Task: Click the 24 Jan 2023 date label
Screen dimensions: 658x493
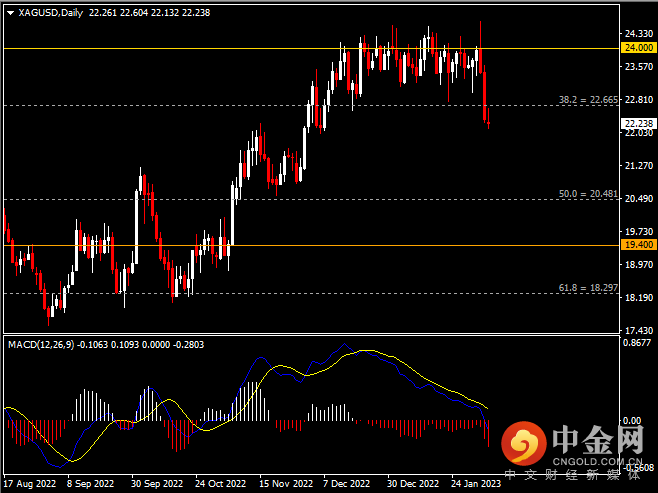Action: pos(477,484)
